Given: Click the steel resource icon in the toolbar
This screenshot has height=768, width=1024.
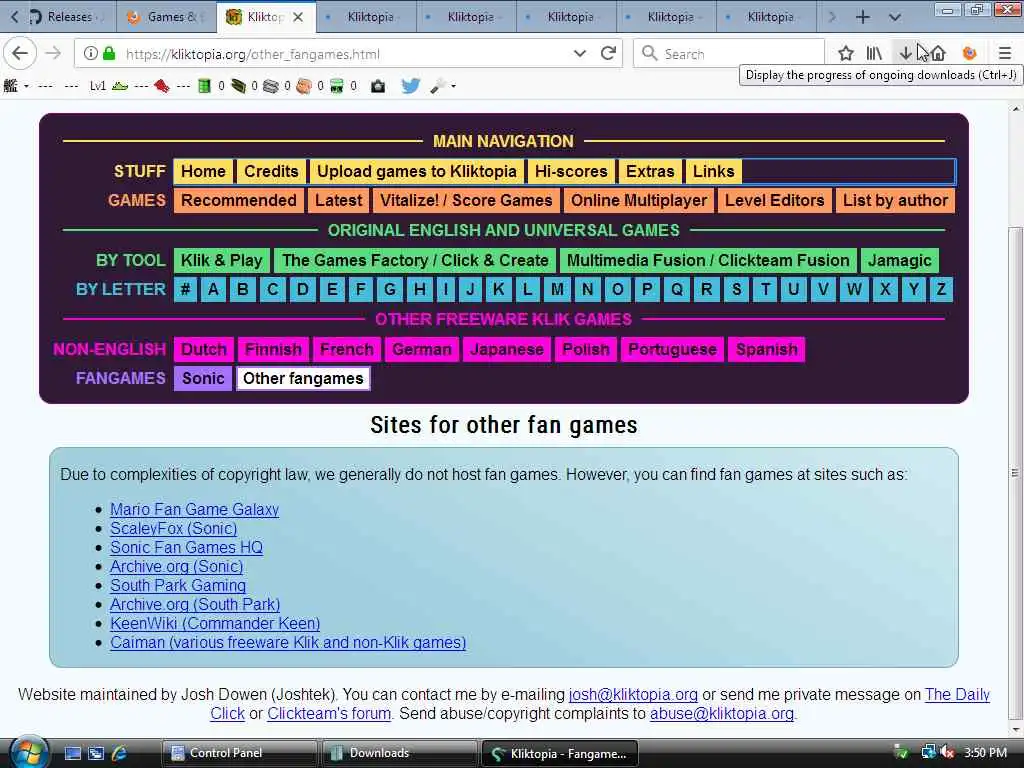Looking at the screenshot, I should click(271, 86).
